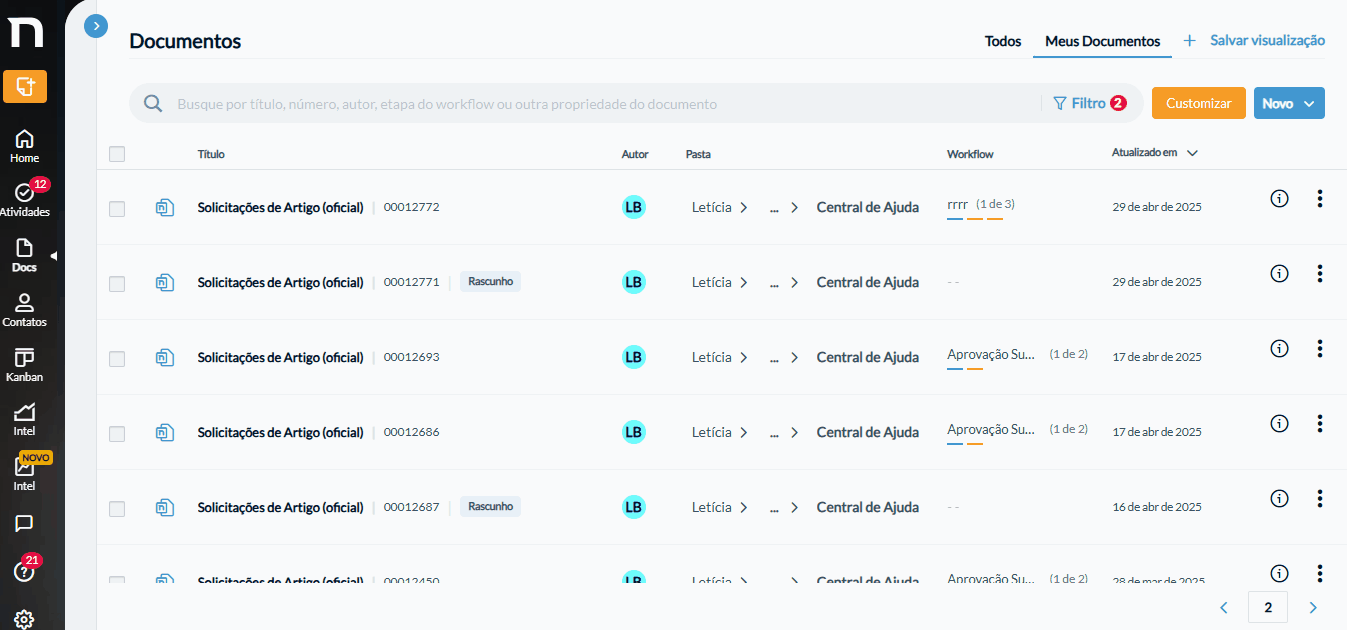Open three-dot menu for document 00012693
Image resolution: width=1347 pixels, height=630 pixels.
(x=1320, y=348)
